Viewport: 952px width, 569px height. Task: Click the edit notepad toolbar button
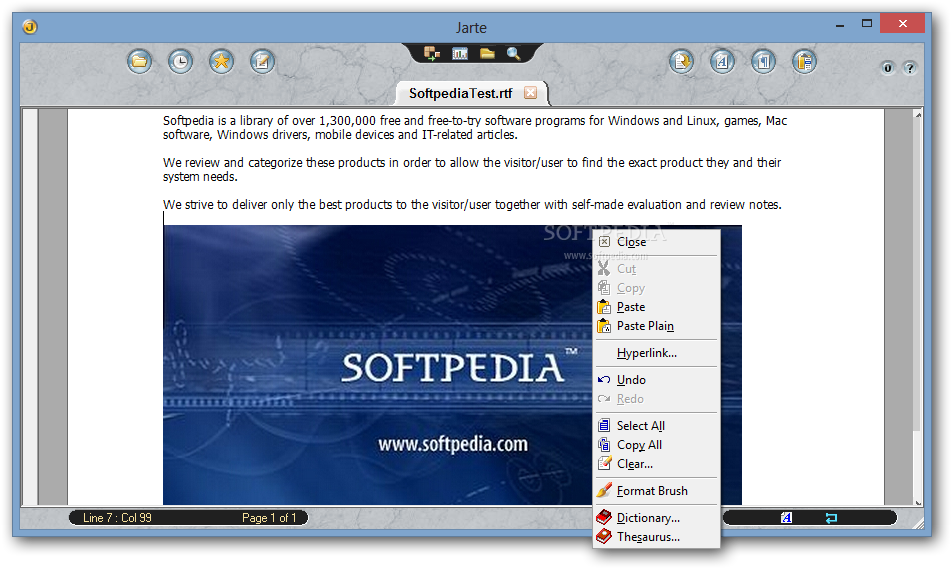262,61
